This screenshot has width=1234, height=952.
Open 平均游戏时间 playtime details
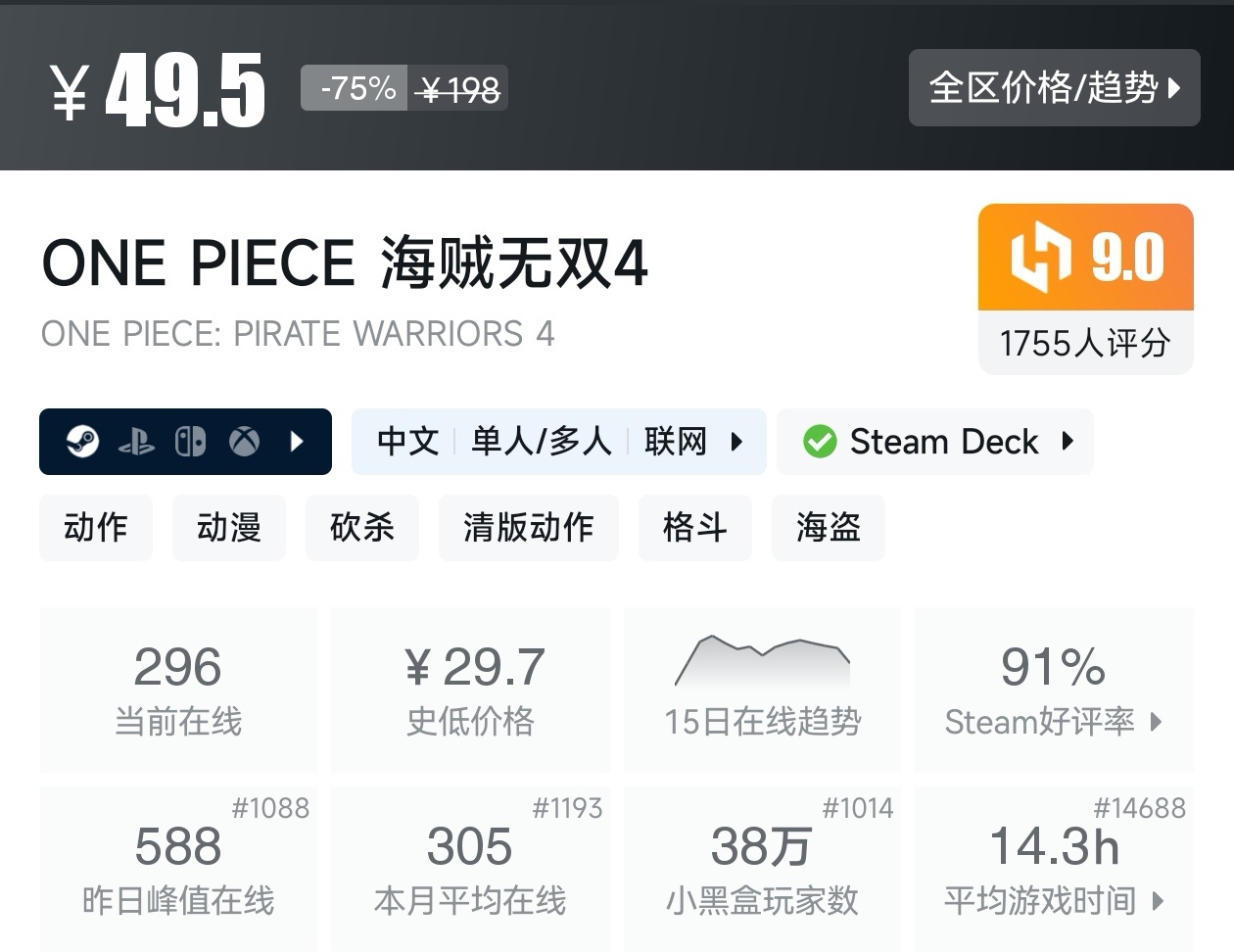(1054, 868)
